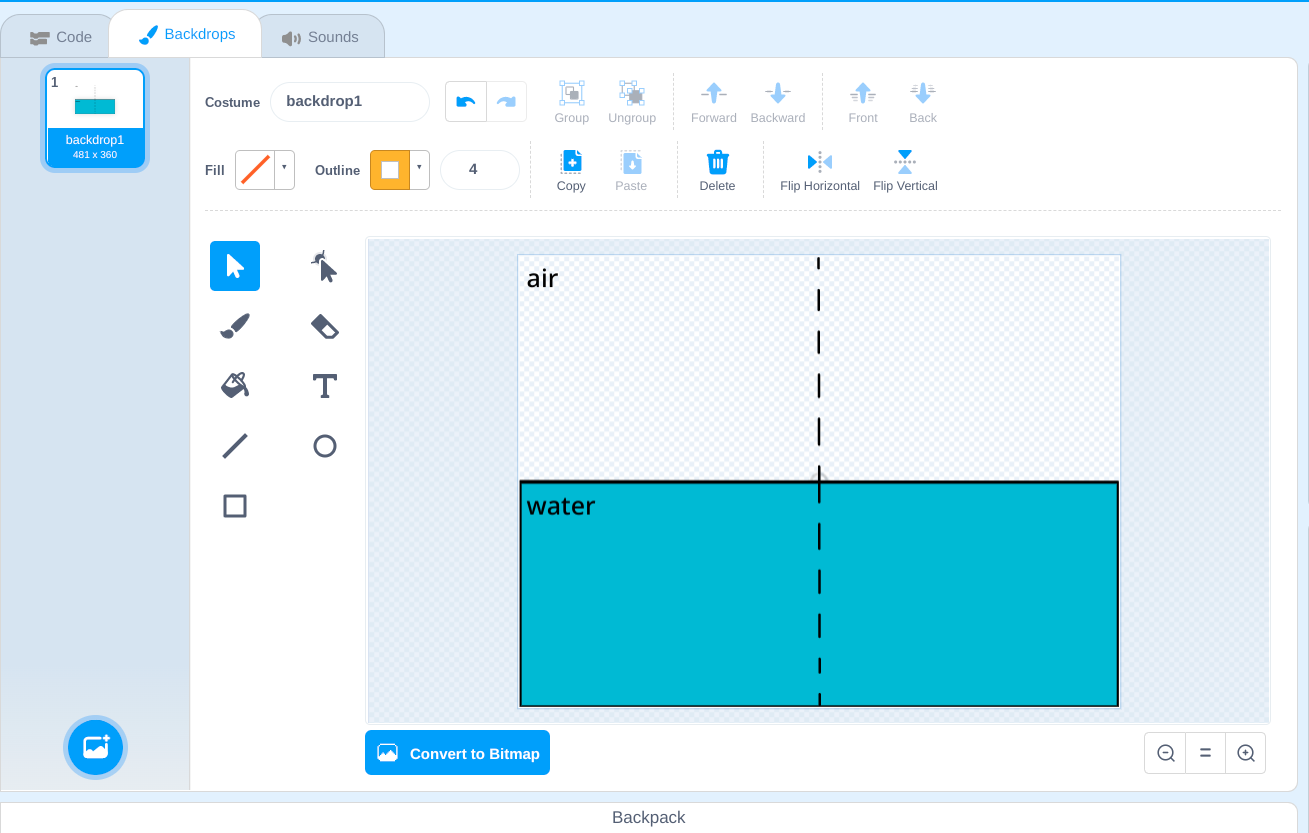Viewport: 1309px width, 833px height.
Task: Select the Brush tool
Action: coord(235,326)
